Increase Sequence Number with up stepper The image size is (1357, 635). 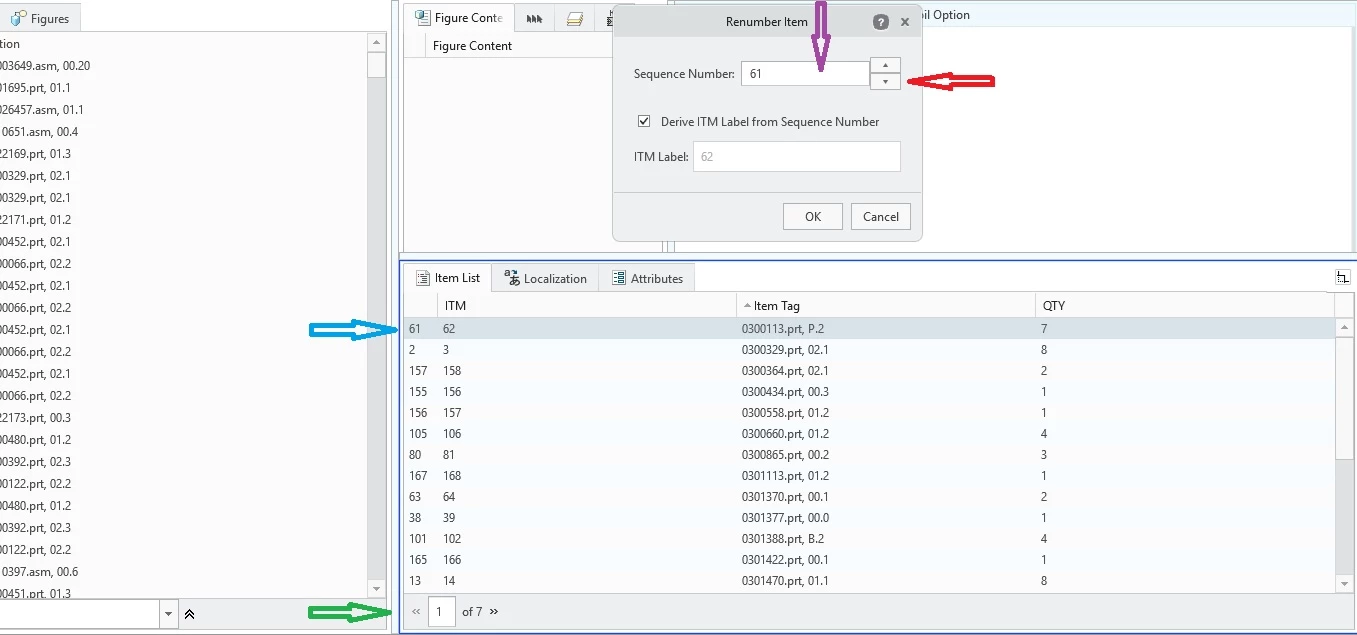coord(885,66)
